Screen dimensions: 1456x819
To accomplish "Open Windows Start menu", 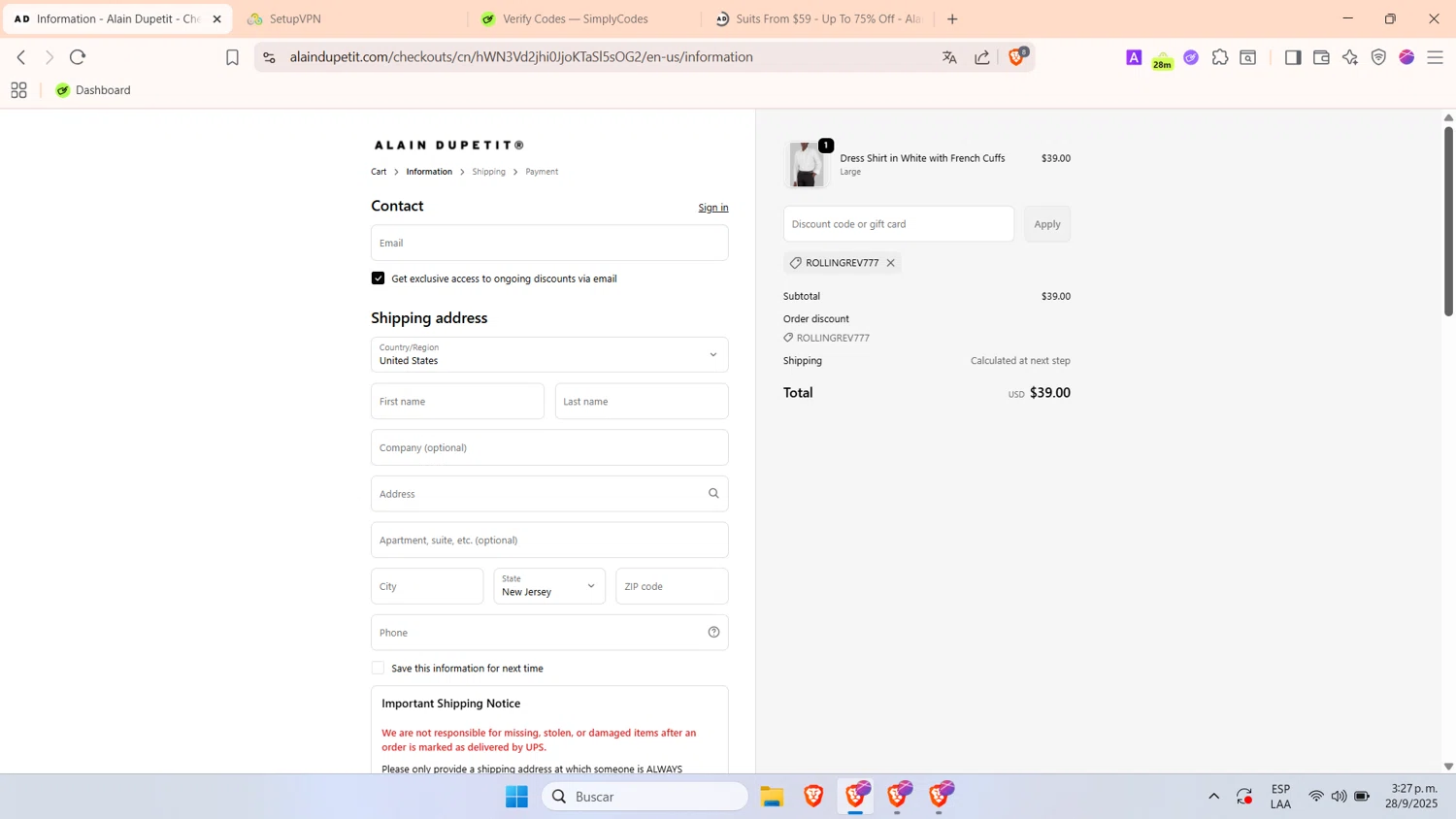I will [x=516, y=797].
